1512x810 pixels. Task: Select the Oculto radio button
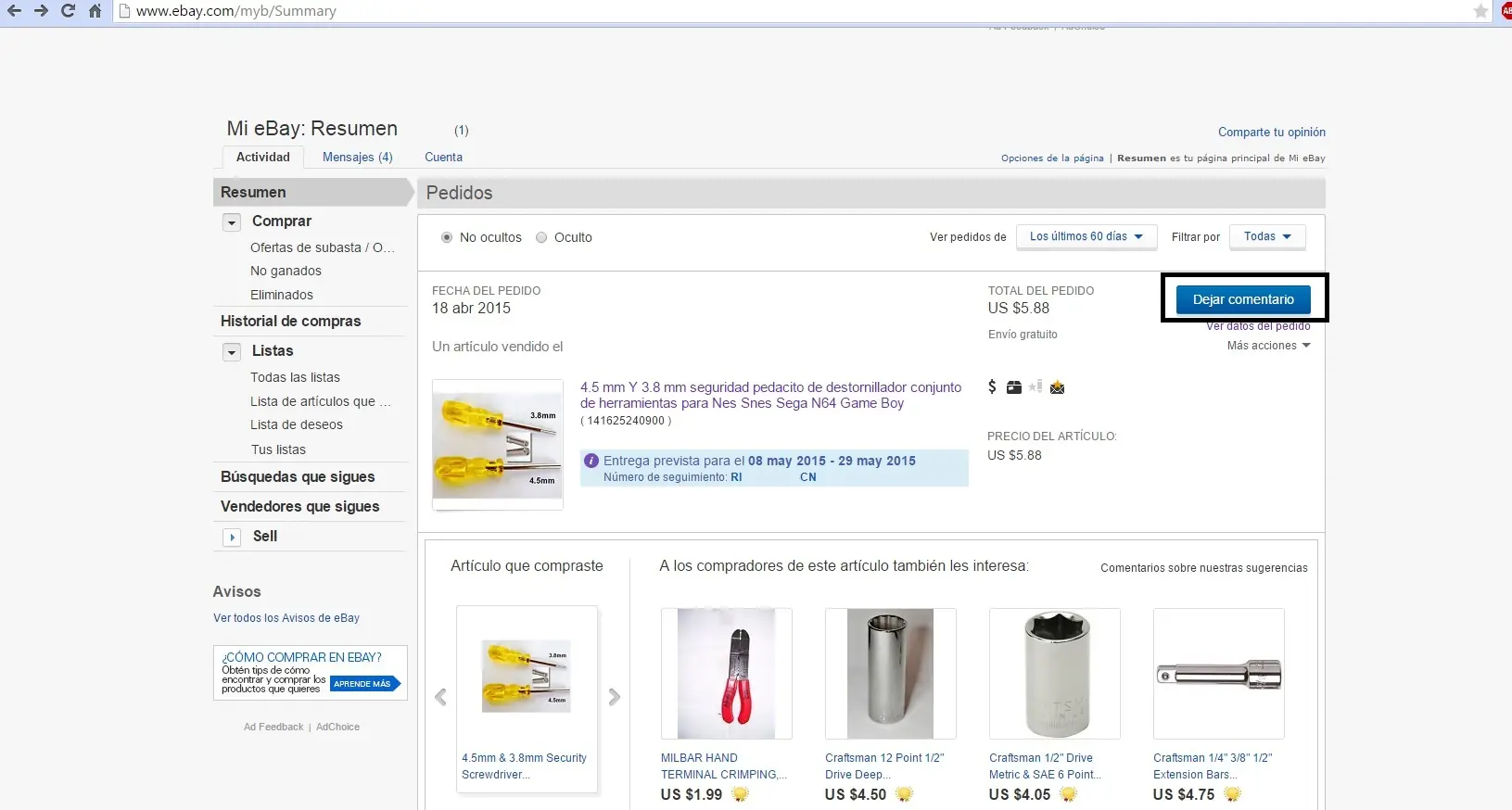(x=541, y=237)
